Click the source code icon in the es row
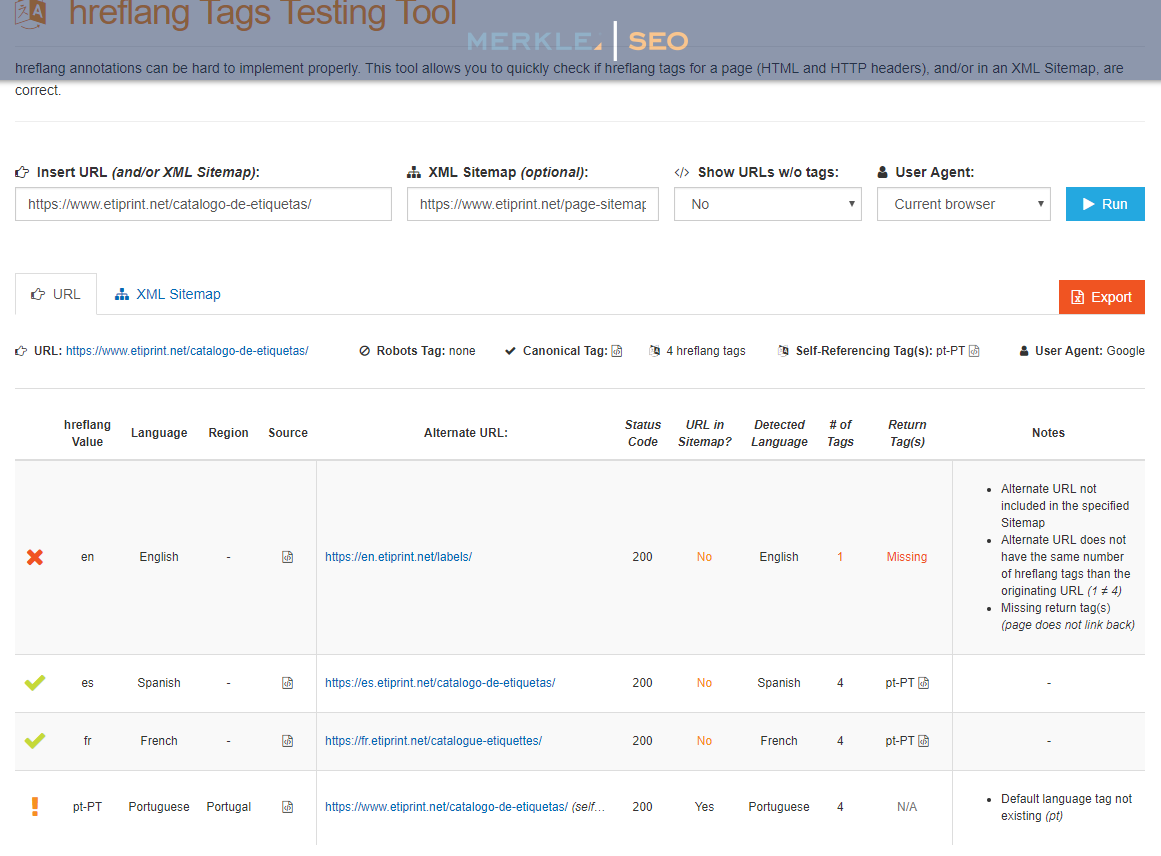 click(x=288, y=683)
